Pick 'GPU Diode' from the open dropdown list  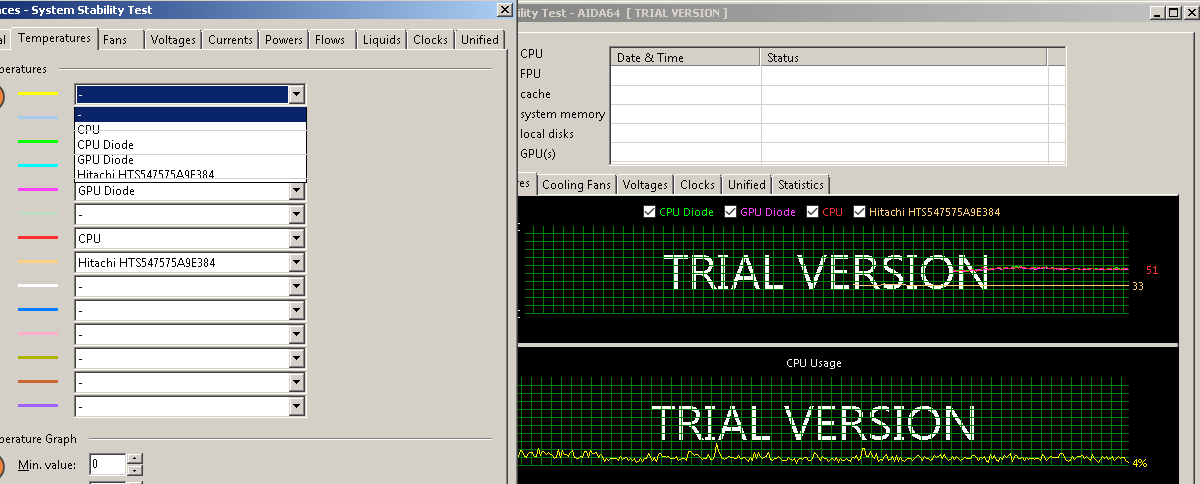click(x=190, y=160)
